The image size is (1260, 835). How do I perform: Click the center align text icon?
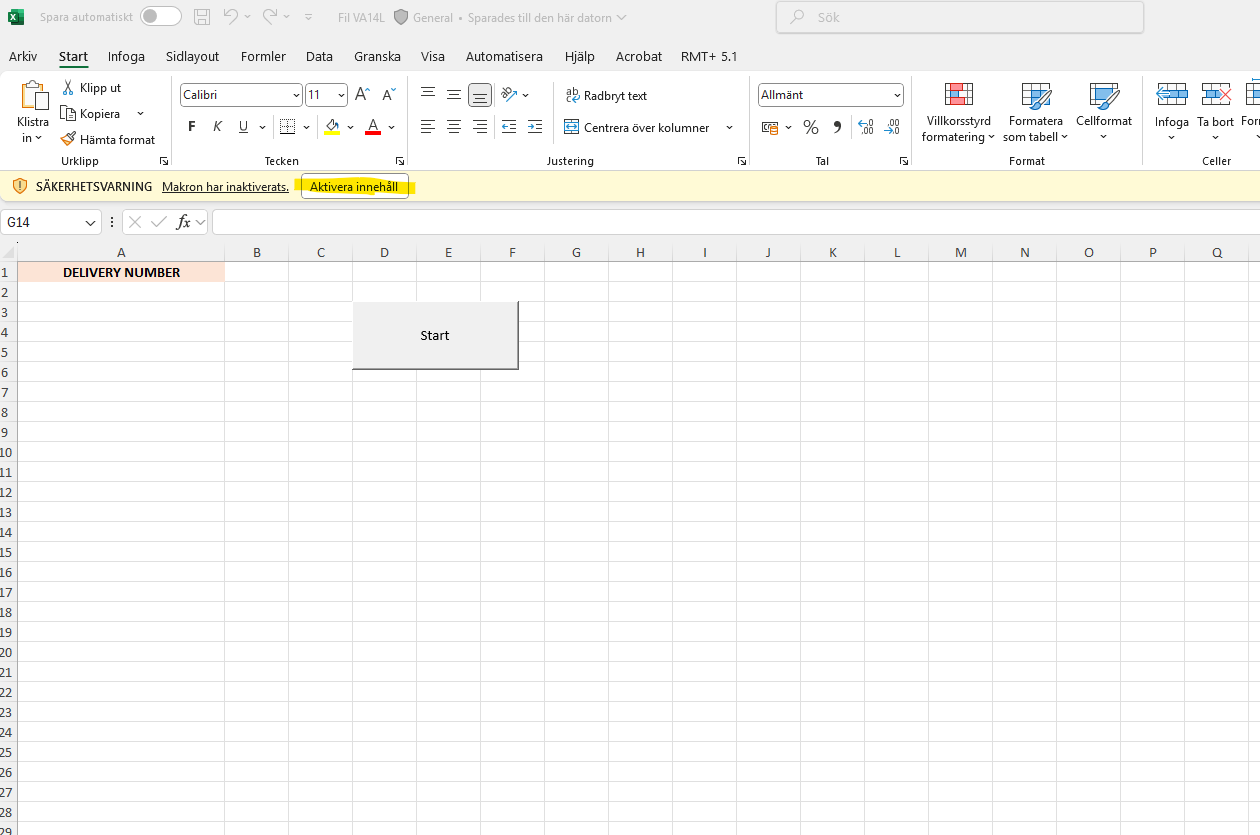(x=454, y=127)
